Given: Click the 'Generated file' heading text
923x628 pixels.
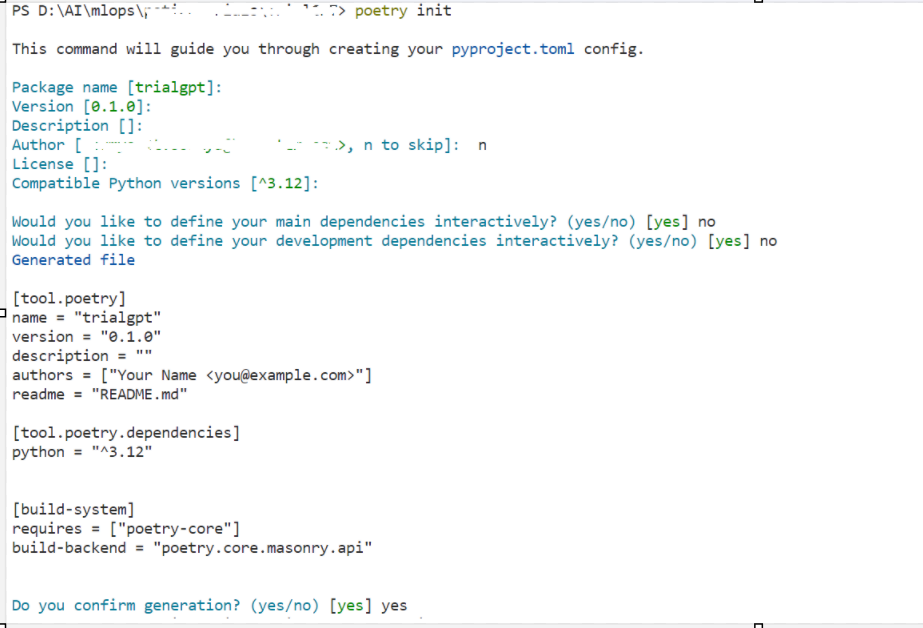Looking at the screenshot, I should 73,260.
